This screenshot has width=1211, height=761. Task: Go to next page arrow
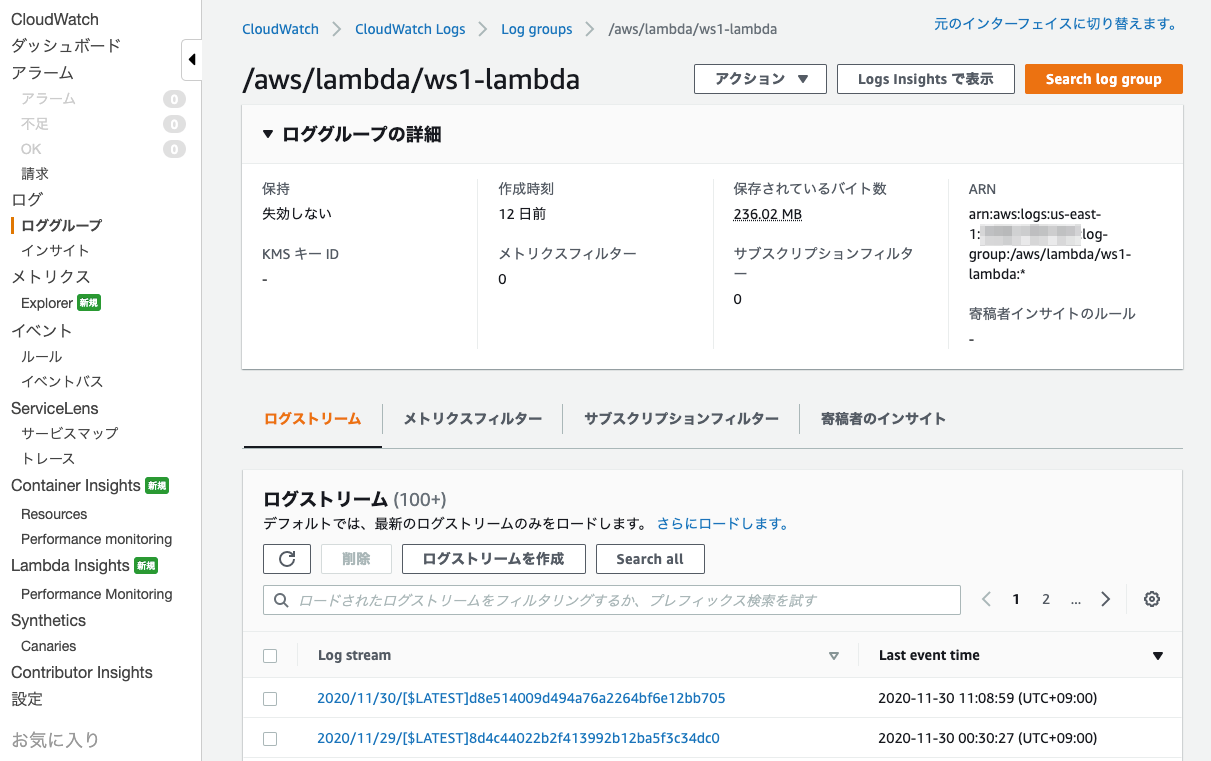(1105, 599)
